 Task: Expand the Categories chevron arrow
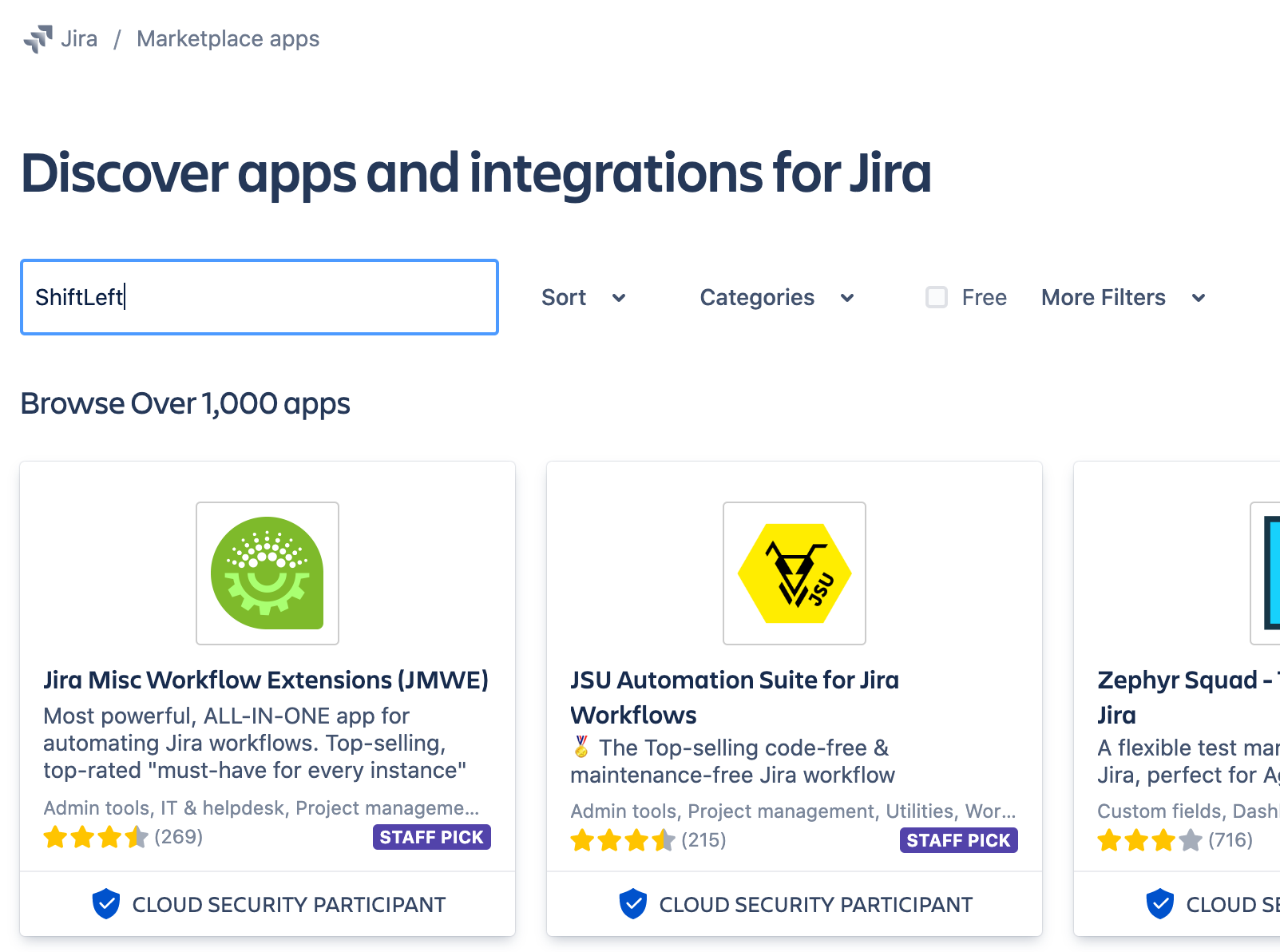point(847,298)
